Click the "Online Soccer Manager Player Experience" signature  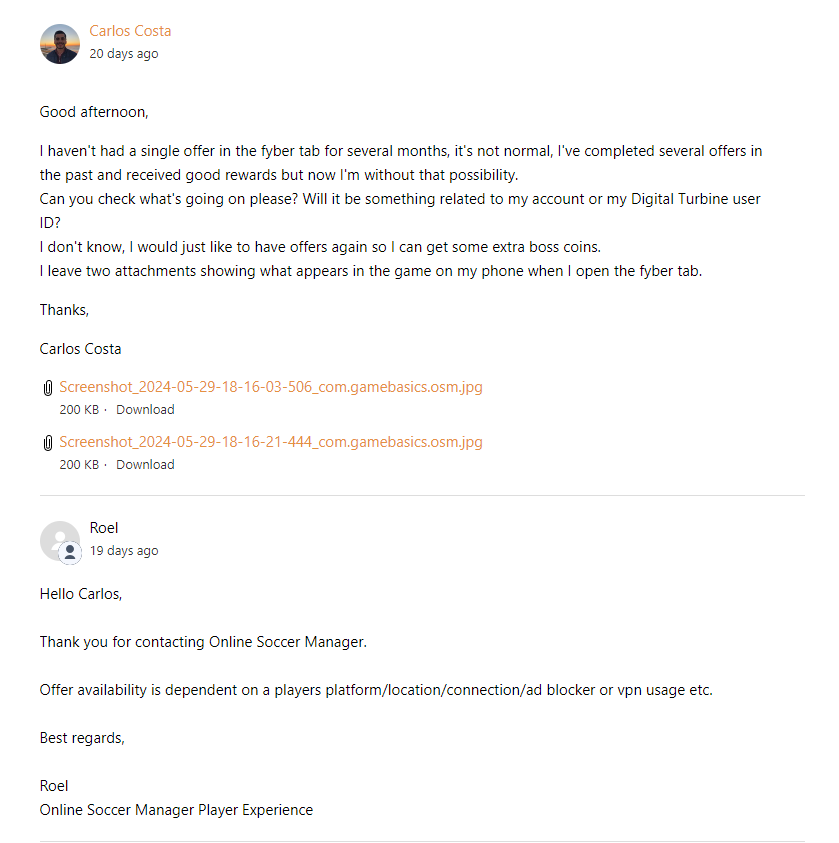click(x=176, y=810)
